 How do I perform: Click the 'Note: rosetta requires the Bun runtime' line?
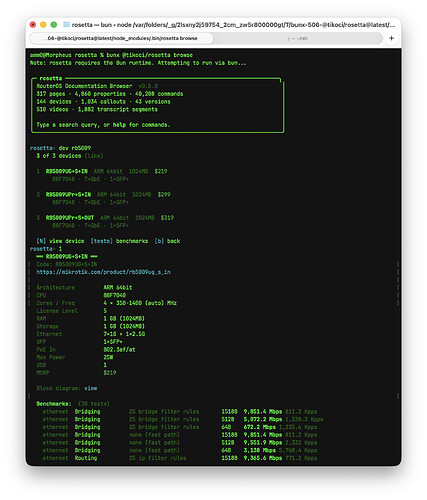[138, 63]
